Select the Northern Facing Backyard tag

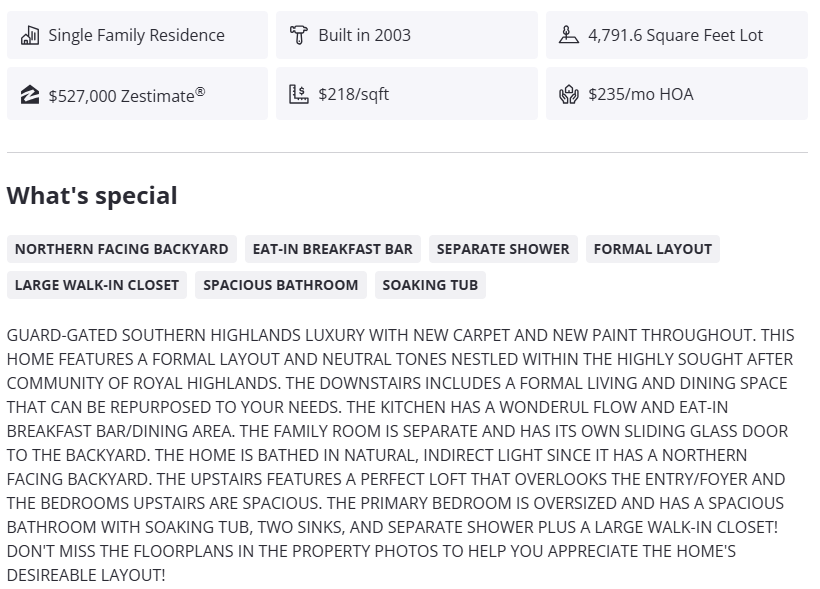pos(121,249)
